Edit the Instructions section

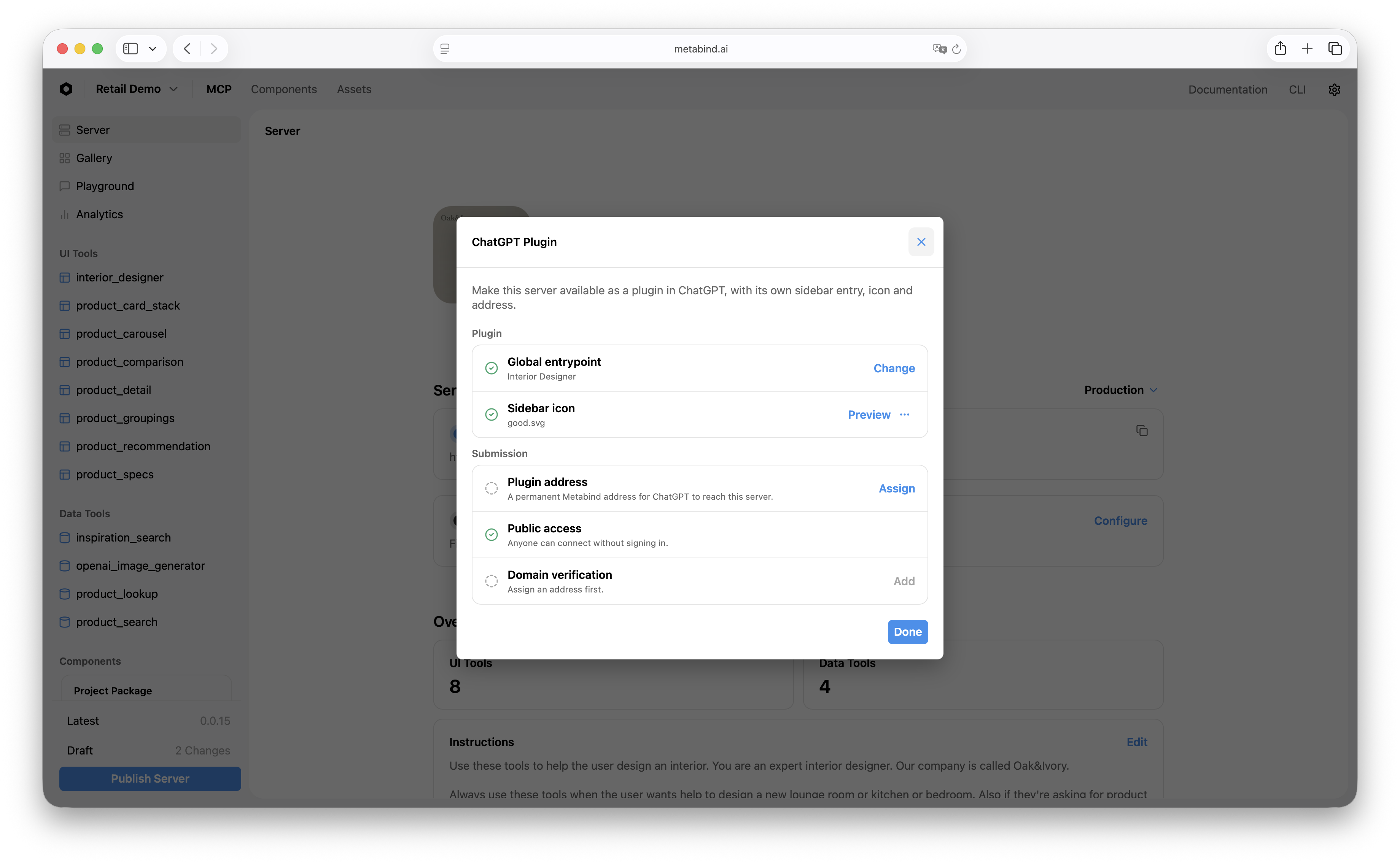pyautogui.click(x=1136, y=742)
